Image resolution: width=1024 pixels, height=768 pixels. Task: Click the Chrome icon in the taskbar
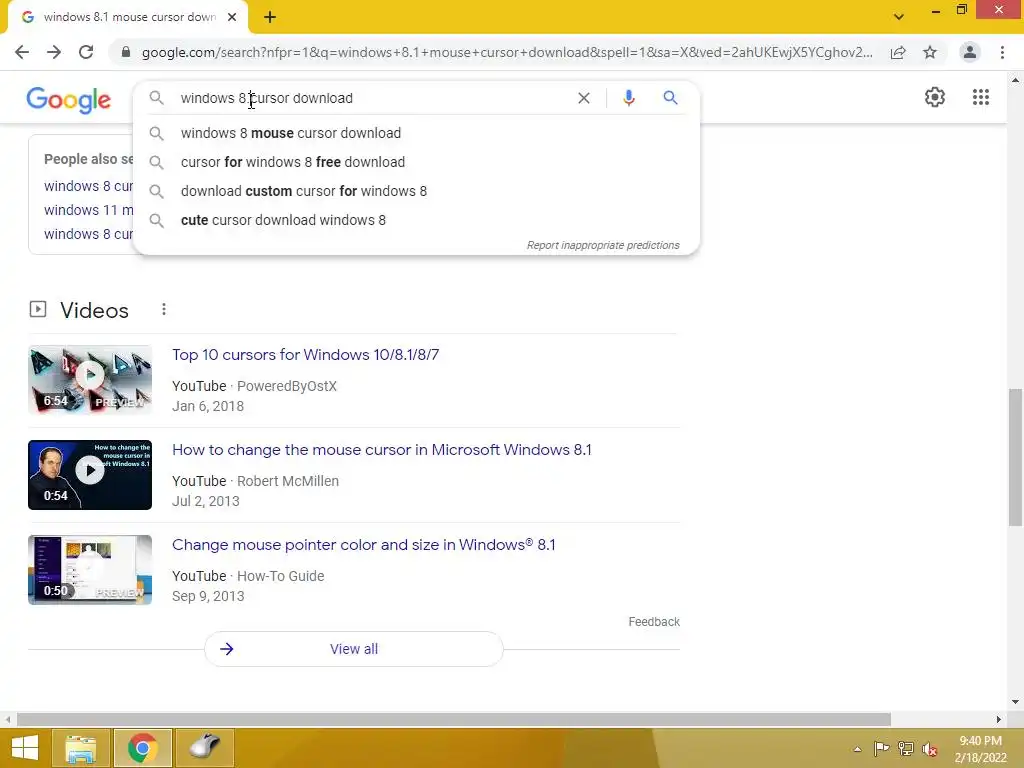click(x=142, y=748)
